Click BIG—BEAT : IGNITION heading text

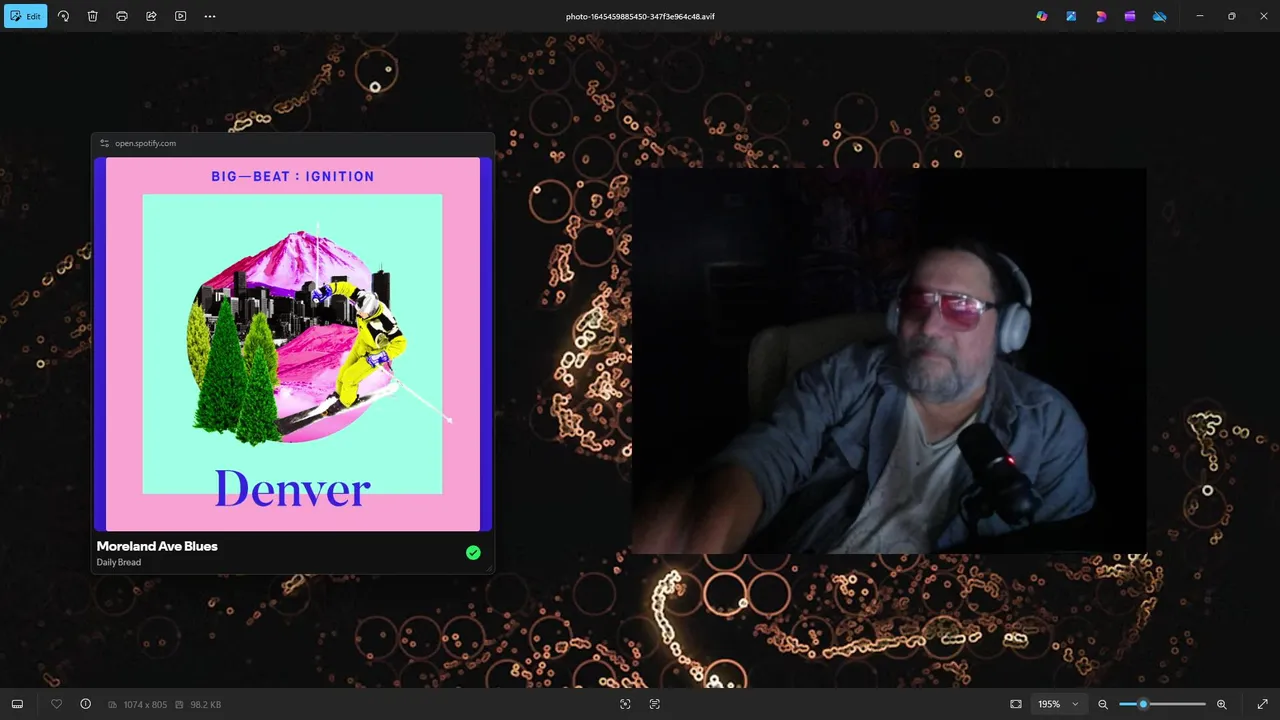pyautogui.click(x=293, y=176)
